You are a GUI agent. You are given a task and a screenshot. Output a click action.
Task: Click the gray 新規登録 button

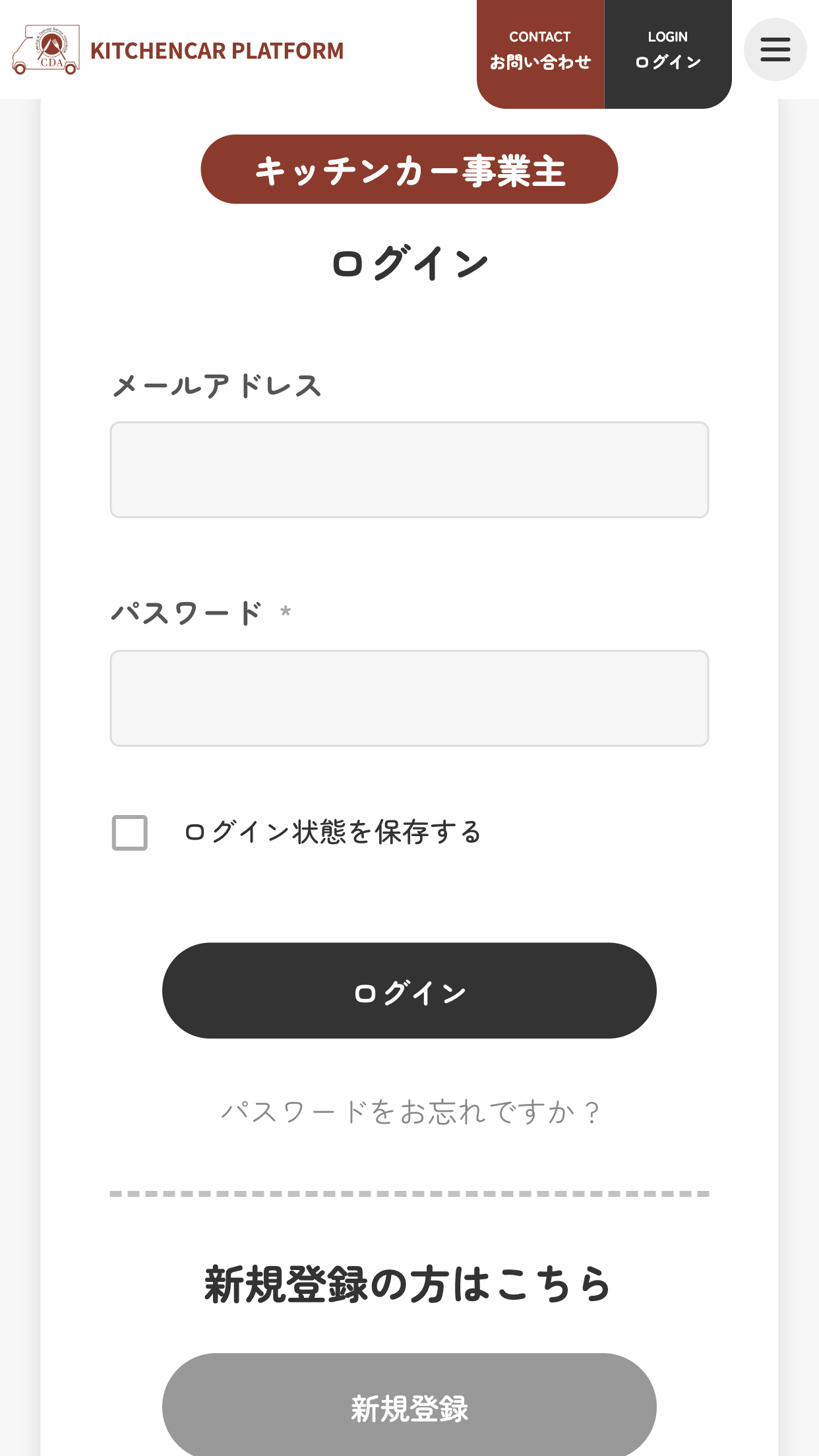tap(409, 1406)
